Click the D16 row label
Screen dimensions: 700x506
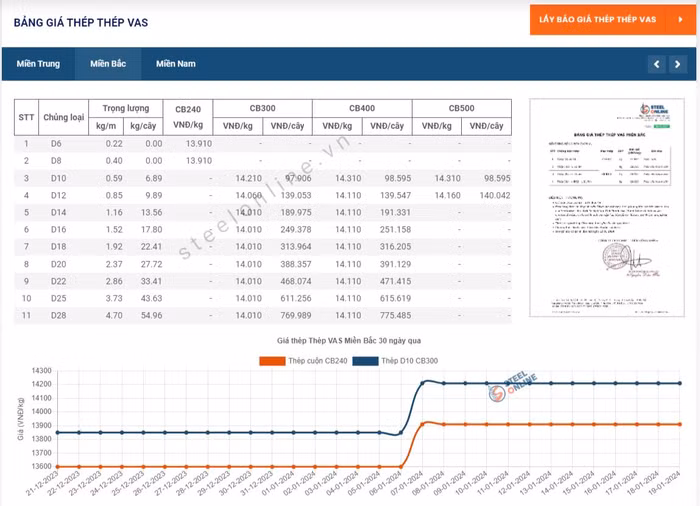[58, 230]
